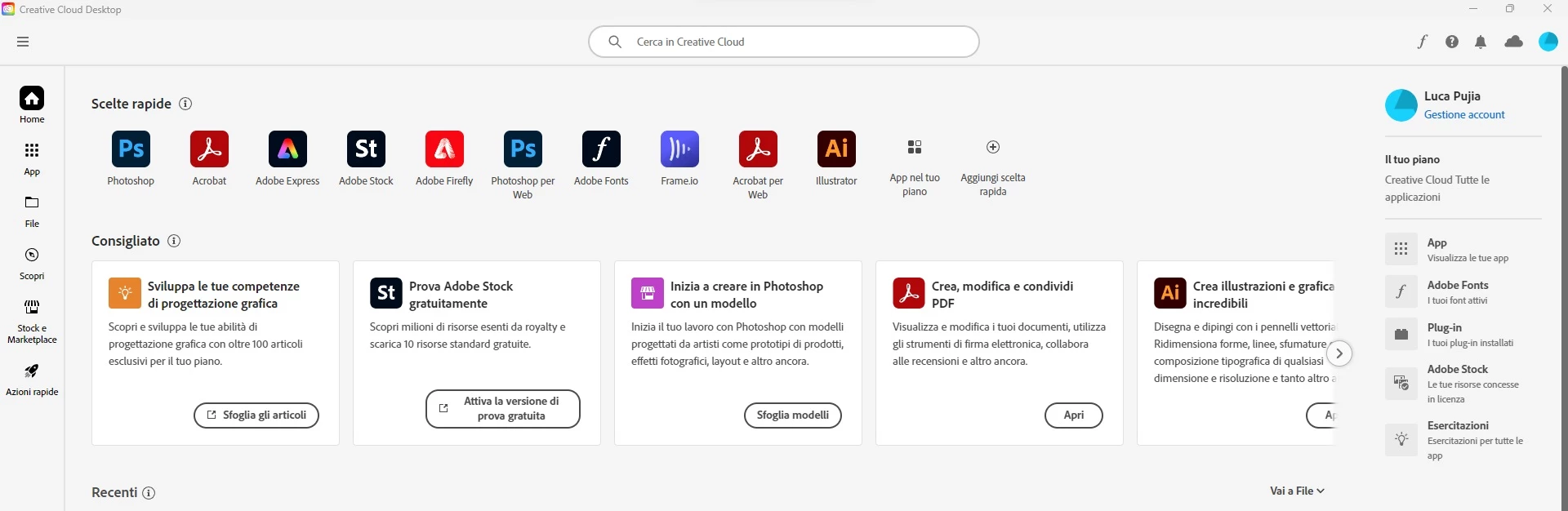
Task: Launch Illustrator from Scelte rapide
Action: pos(836,158)
